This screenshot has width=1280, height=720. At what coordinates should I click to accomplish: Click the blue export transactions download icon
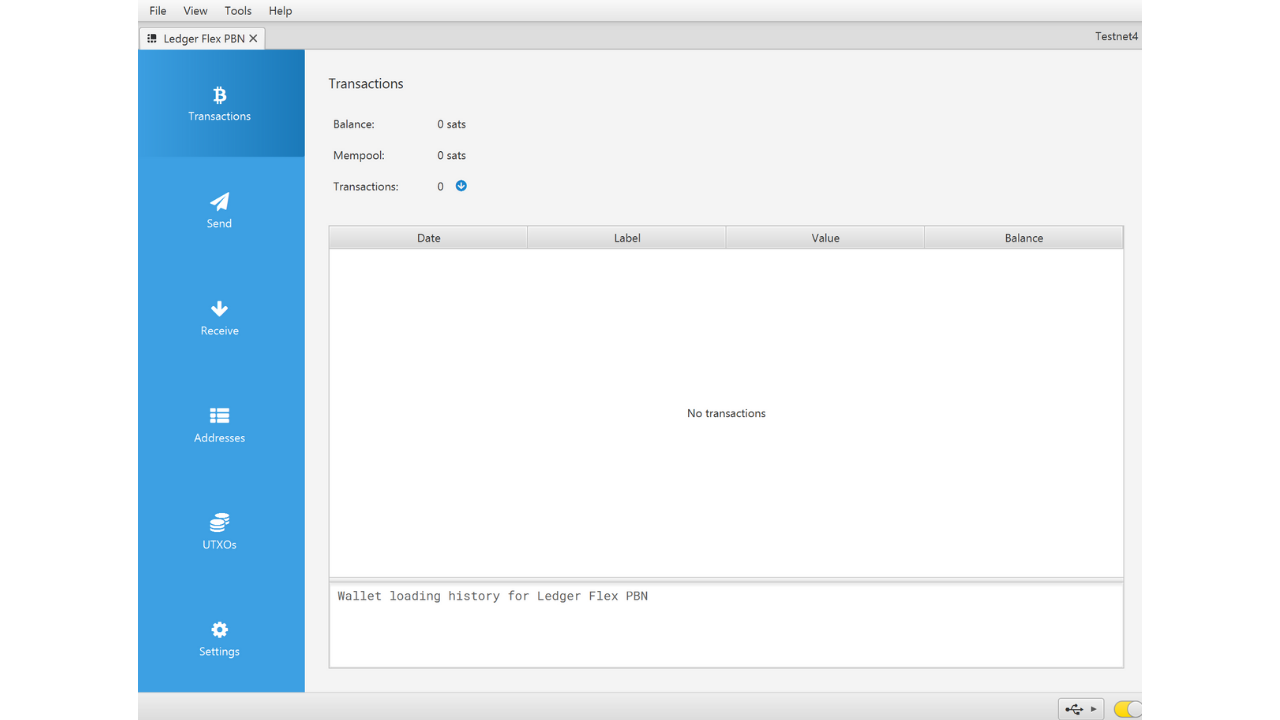pos(461,186)
